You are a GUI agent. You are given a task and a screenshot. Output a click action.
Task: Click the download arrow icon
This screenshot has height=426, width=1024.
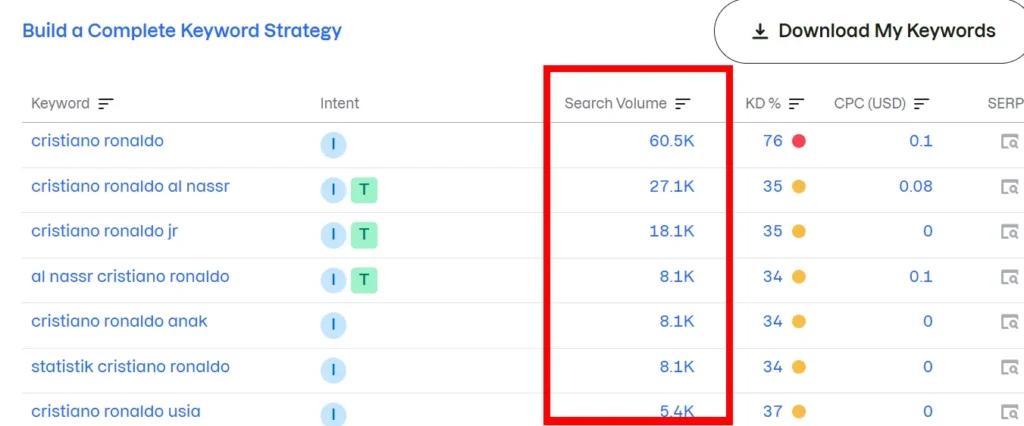(x=760, y=31)
